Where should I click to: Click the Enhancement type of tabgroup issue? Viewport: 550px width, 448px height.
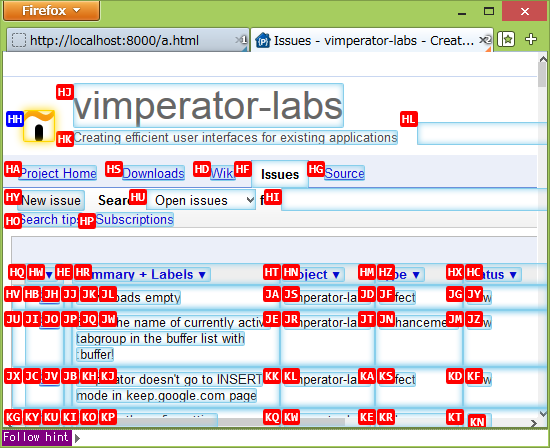tap(419, 322)
